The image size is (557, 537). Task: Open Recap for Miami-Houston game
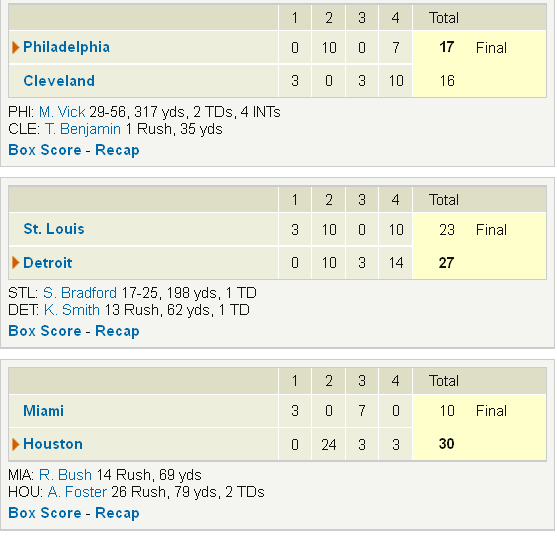pos(117,513)
